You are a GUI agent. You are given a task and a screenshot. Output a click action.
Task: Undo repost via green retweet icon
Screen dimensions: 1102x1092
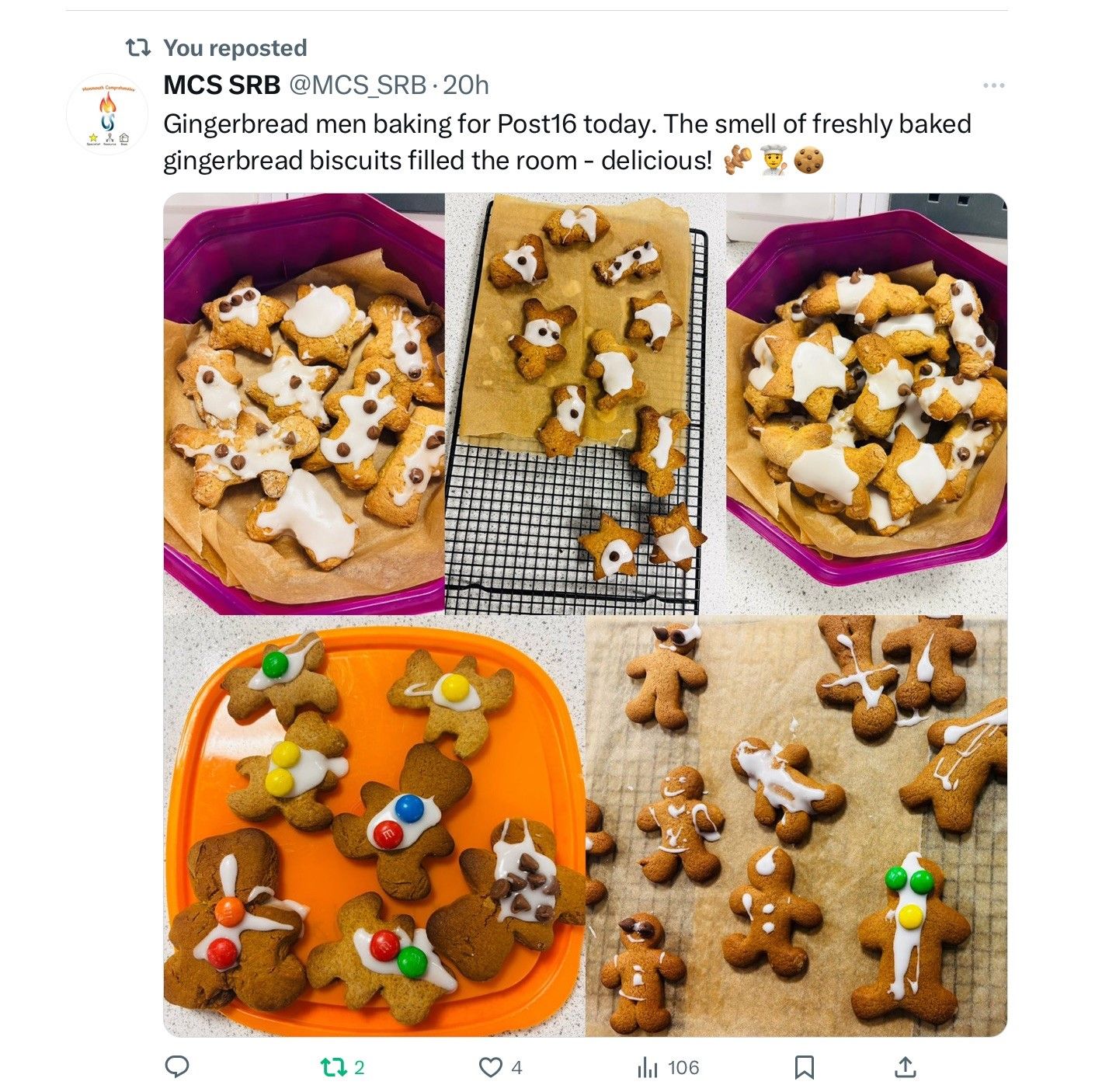[x=334, y=1067]
